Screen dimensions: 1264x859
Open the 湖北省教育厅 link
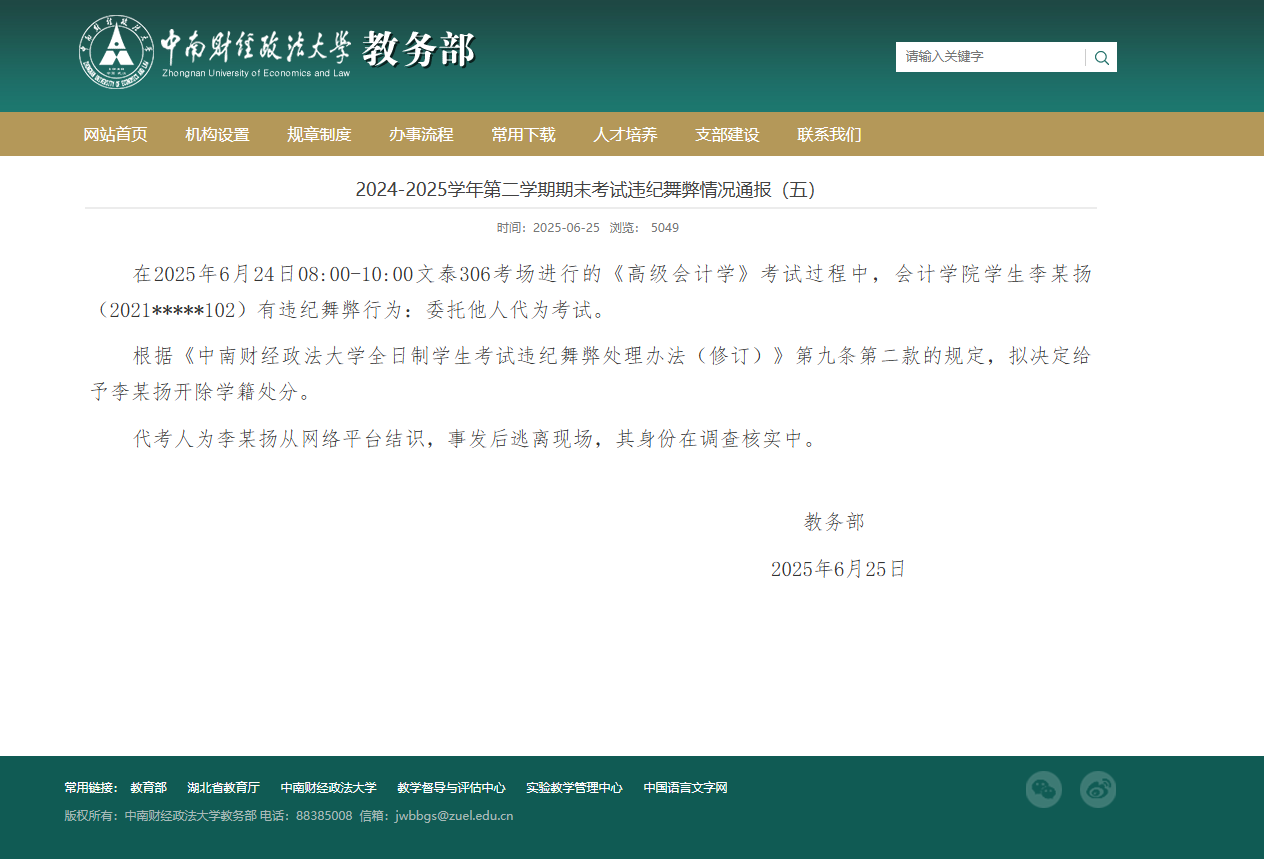pyautogui.click(x=224, y=787)
